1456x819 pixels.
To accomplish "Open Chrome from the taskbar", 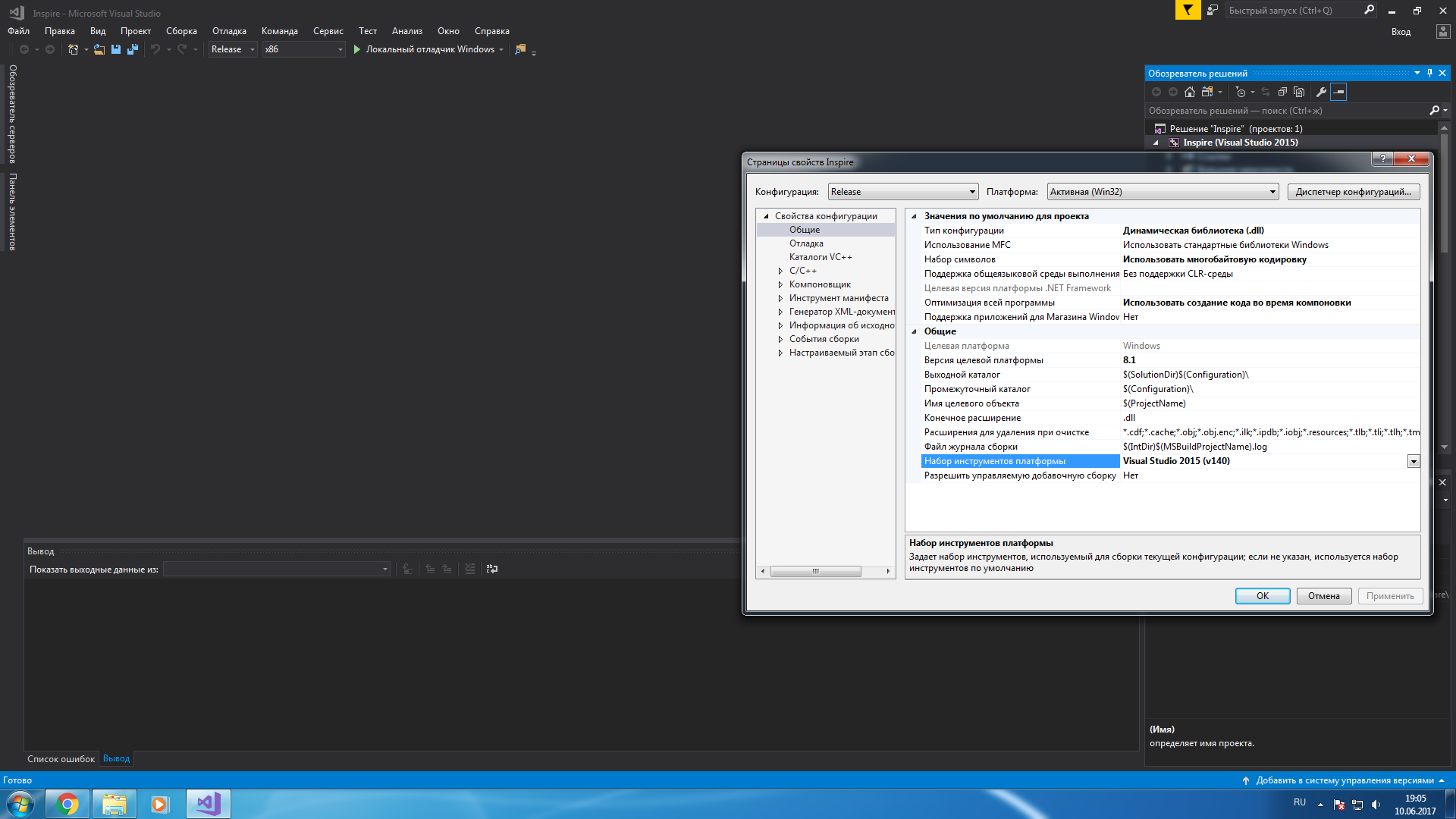I will (67, 804).
